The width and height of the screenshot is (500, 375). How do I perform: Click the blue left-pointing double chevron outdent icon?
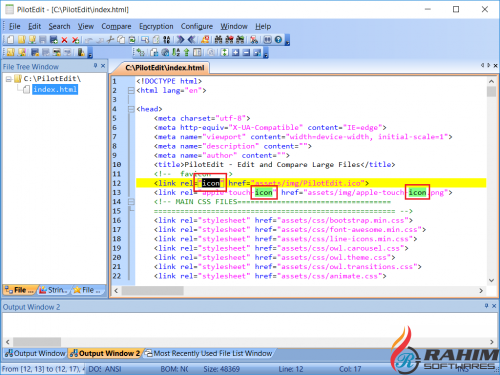pos(191,40)
